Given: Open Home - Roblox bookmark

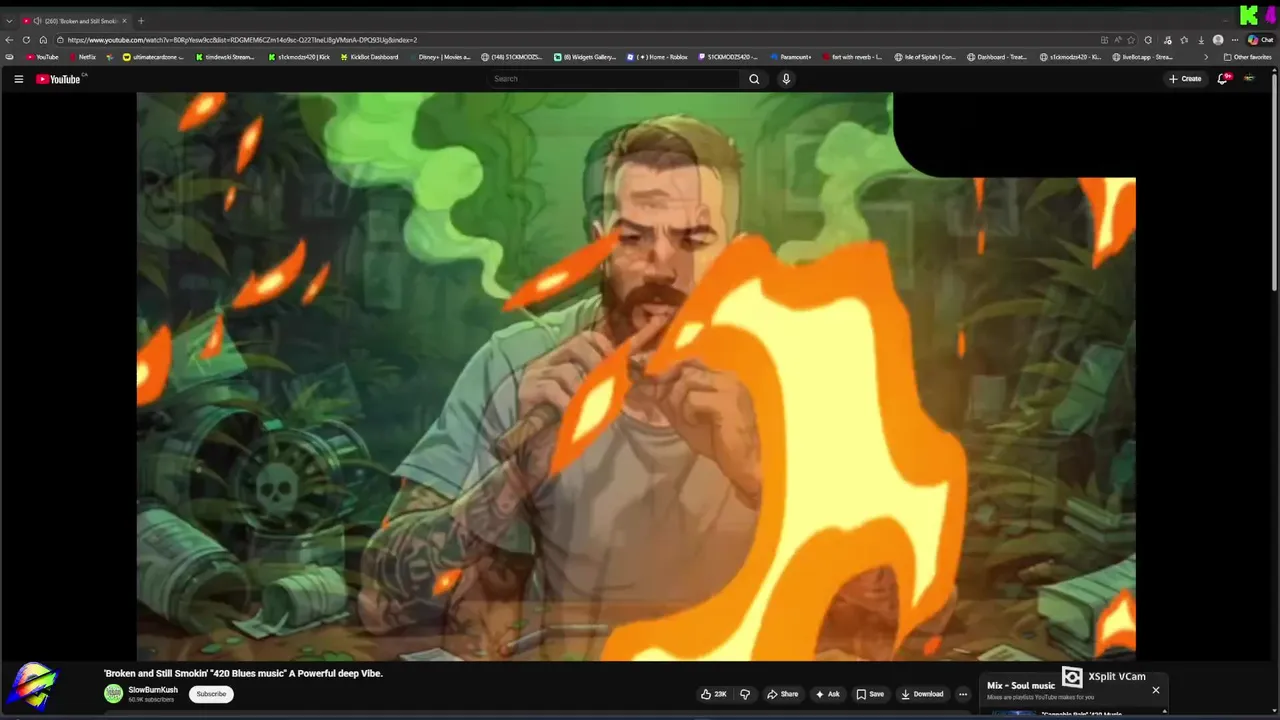Looking at the screenshot, I should pos(657,57).
